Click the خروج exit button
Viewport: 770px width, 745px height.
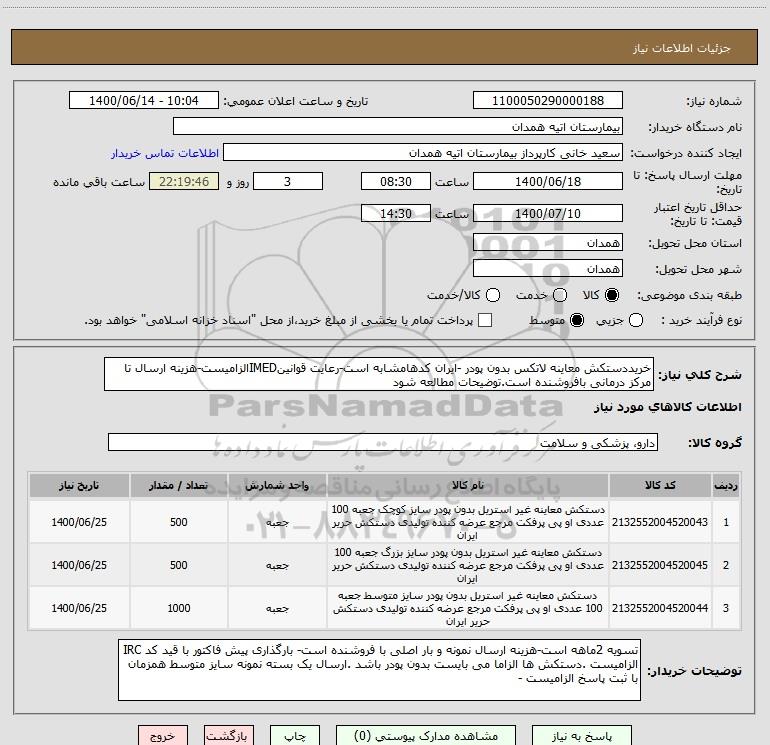(163, 736)
